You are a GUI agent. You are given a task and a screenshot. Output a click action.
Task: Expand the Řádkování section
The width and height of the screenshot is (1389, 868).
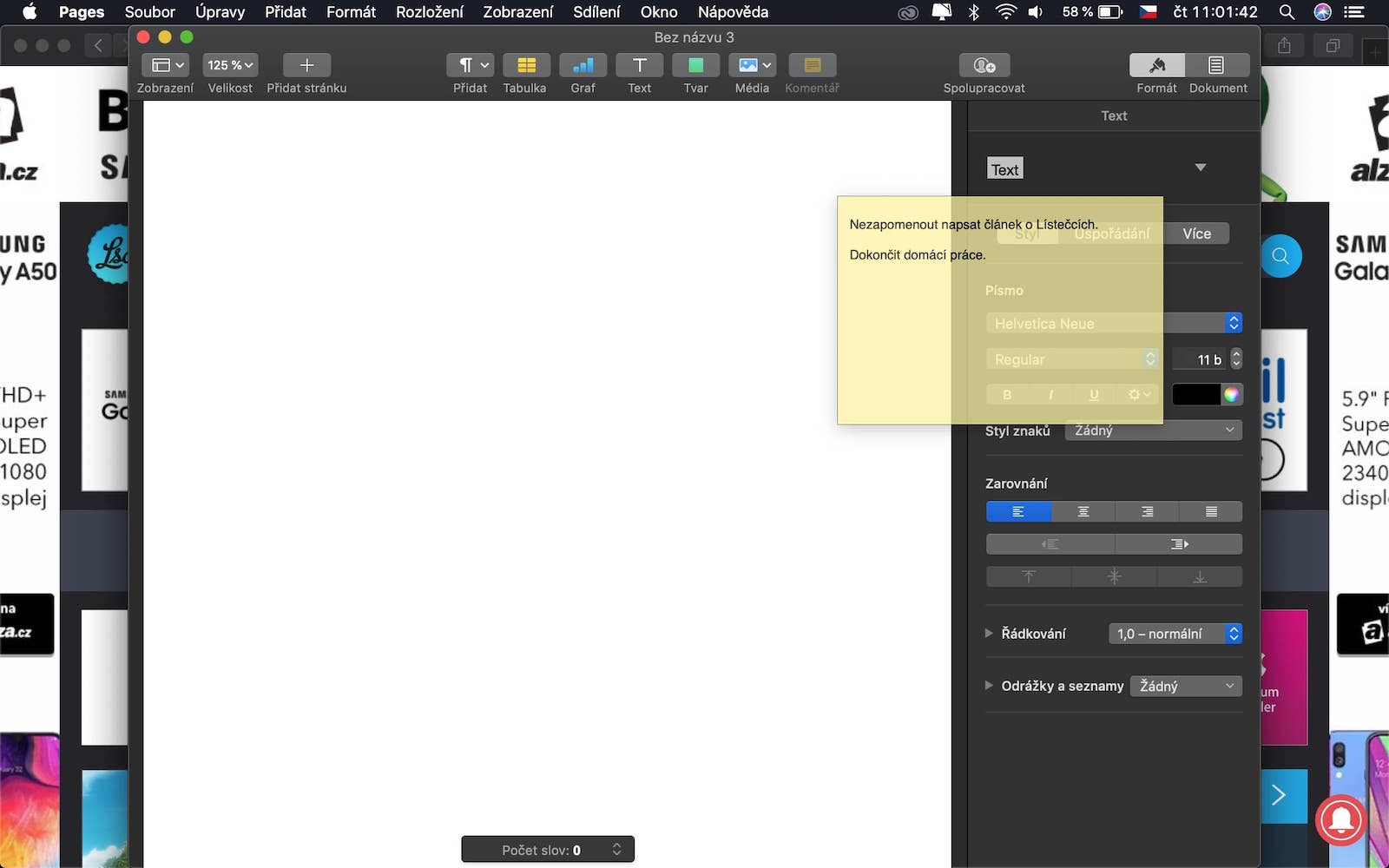click(x=989, y=634)
